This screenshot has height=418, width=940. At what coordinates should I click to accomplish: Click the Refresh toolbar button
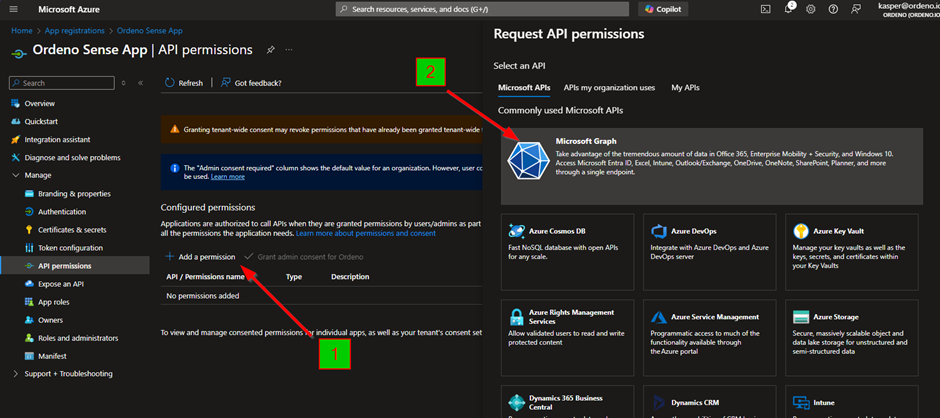(183, 83)
